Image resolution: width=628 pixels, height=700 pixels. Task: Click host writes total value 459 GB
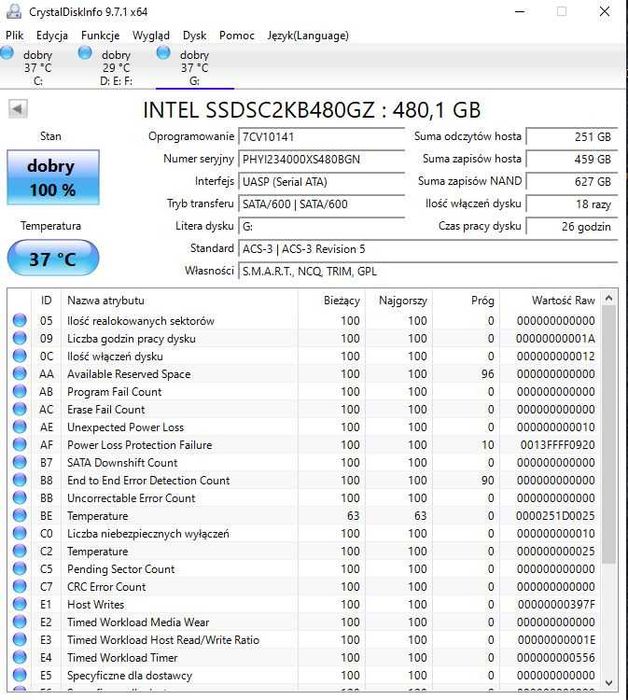[572, 159]
